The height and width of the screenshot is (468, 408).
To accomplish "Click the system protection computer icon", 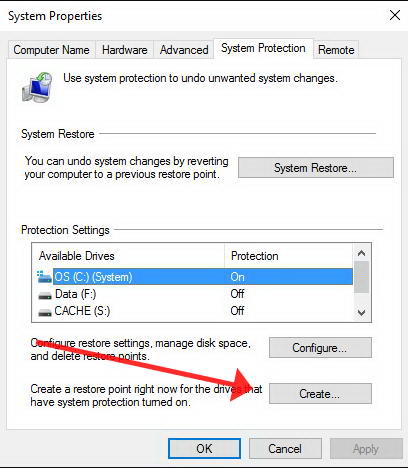I will coord(37,87).
